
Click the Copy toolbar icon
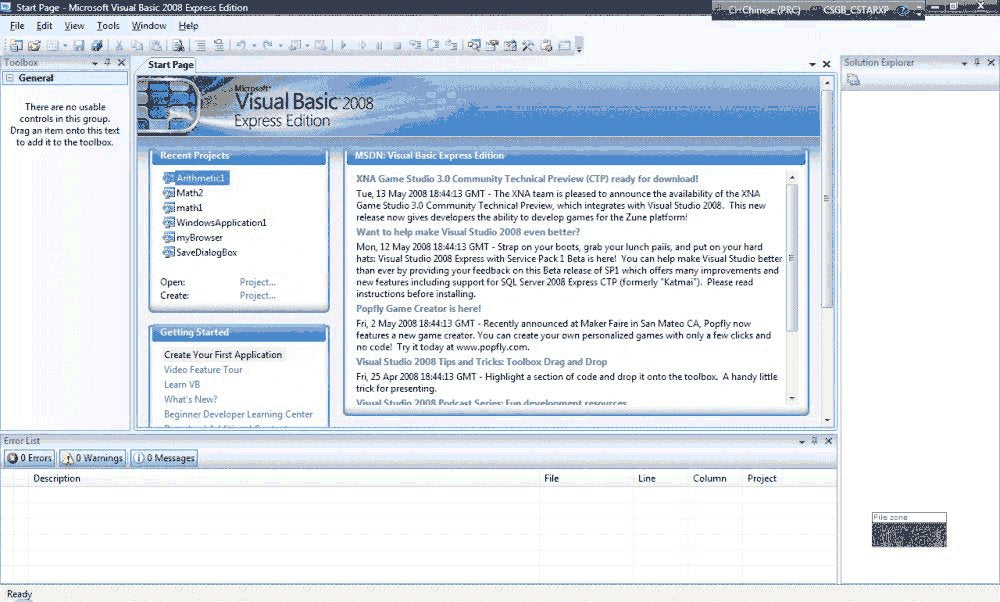[x=137, y=45]
